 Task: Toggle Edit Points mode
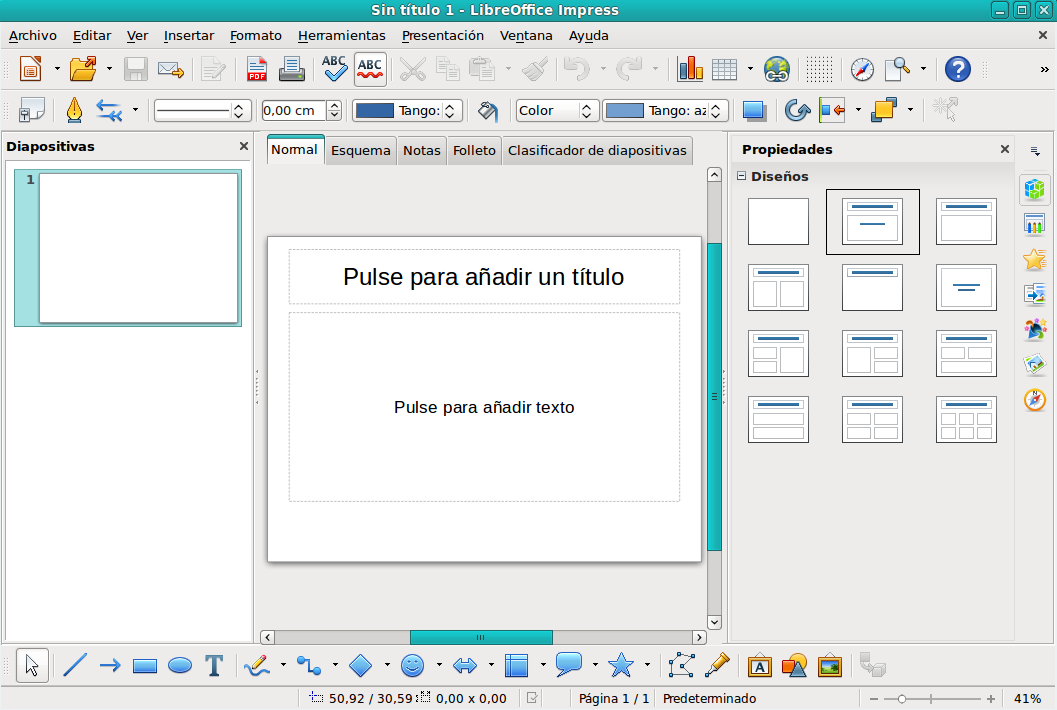pyautogui.click(x=682, y=665)
